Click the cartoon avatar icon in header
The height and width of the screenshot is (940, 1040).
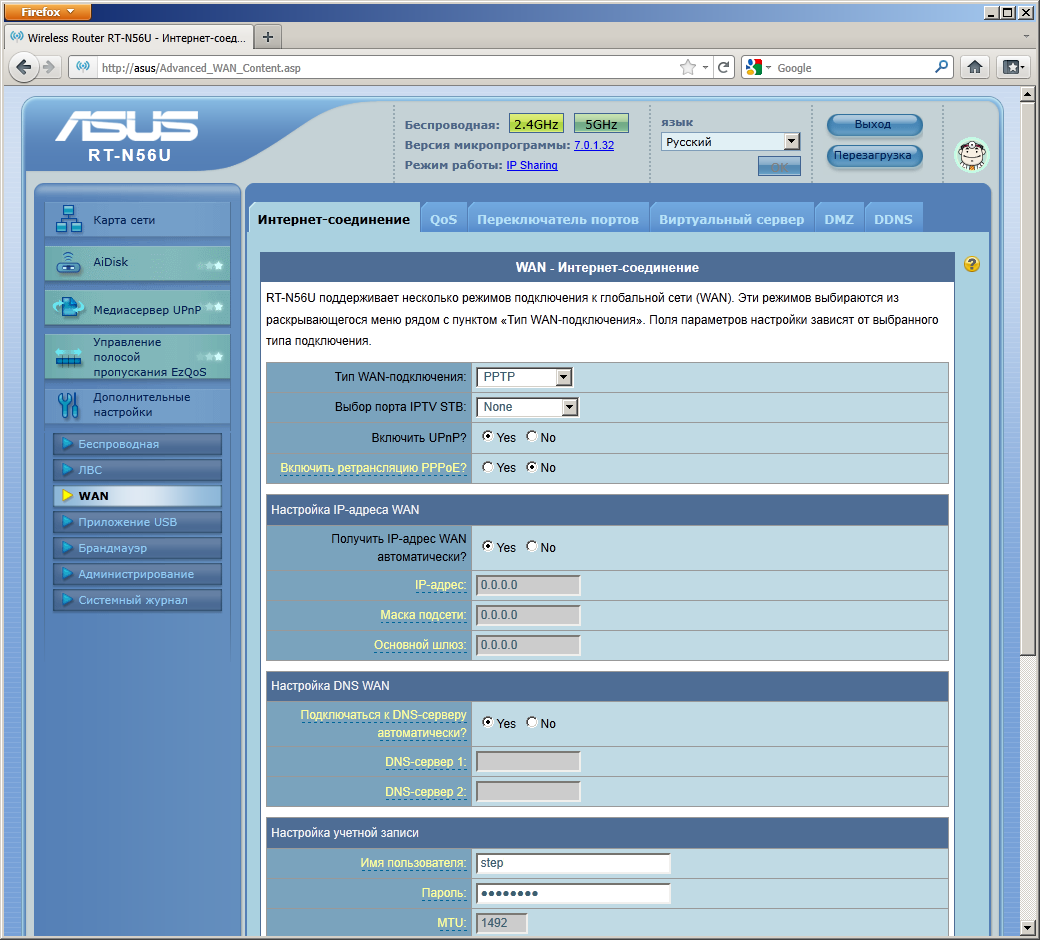coord(972,155)
